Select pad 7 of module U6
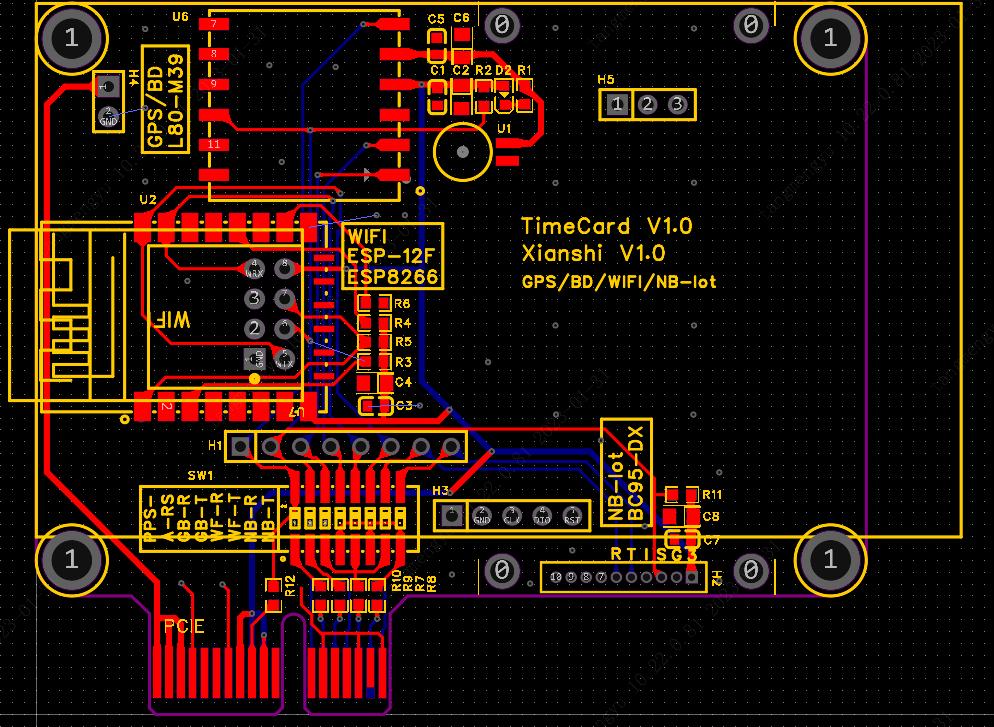The height and width of the screenshot is (727, 994). (x=214, y=24)
